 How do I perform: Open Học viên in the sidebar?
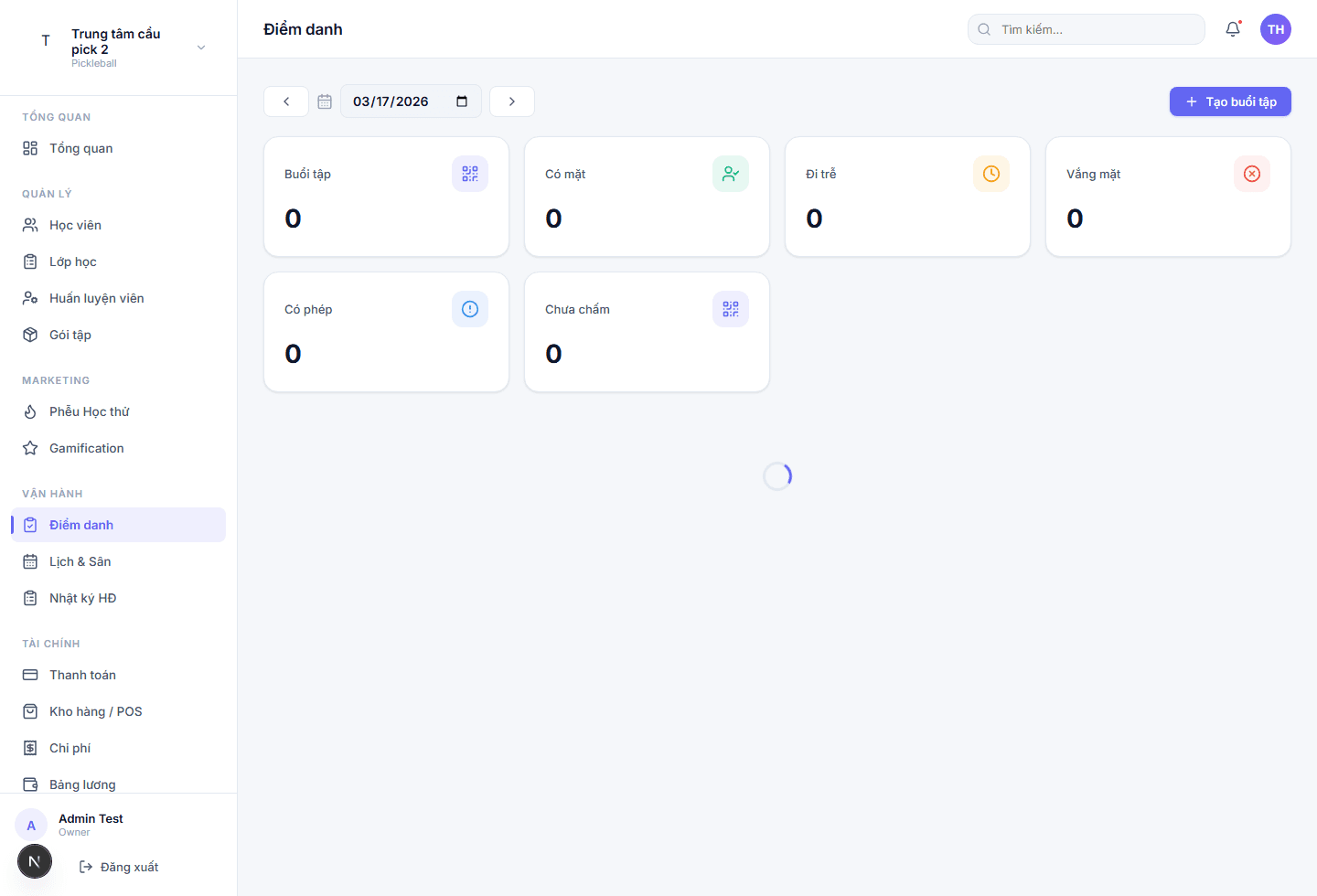[x=75, y=225]
